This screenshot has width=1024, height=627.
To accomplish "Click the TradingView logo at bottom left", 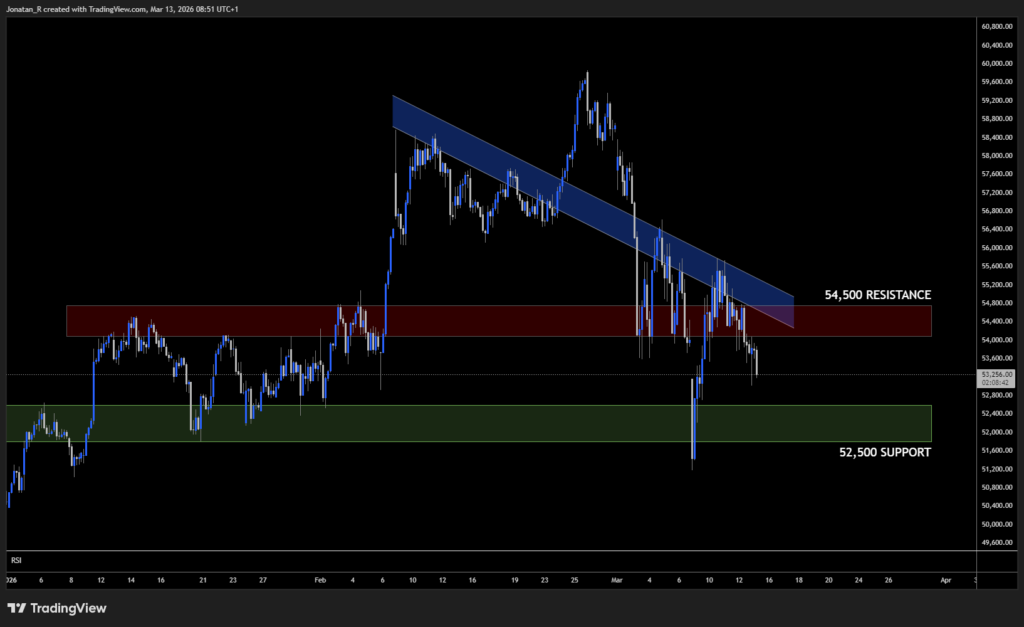I will [58, 608].
